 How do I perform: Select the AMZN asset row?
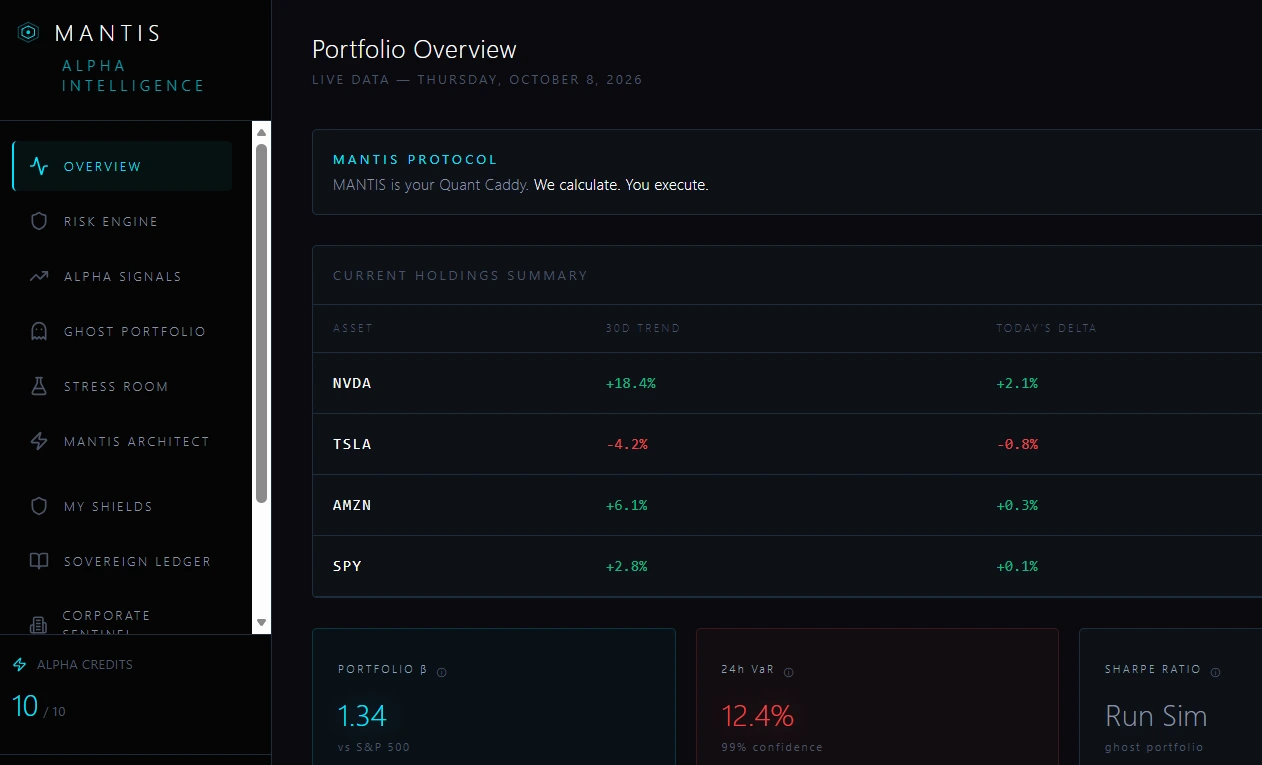point(787,505)
